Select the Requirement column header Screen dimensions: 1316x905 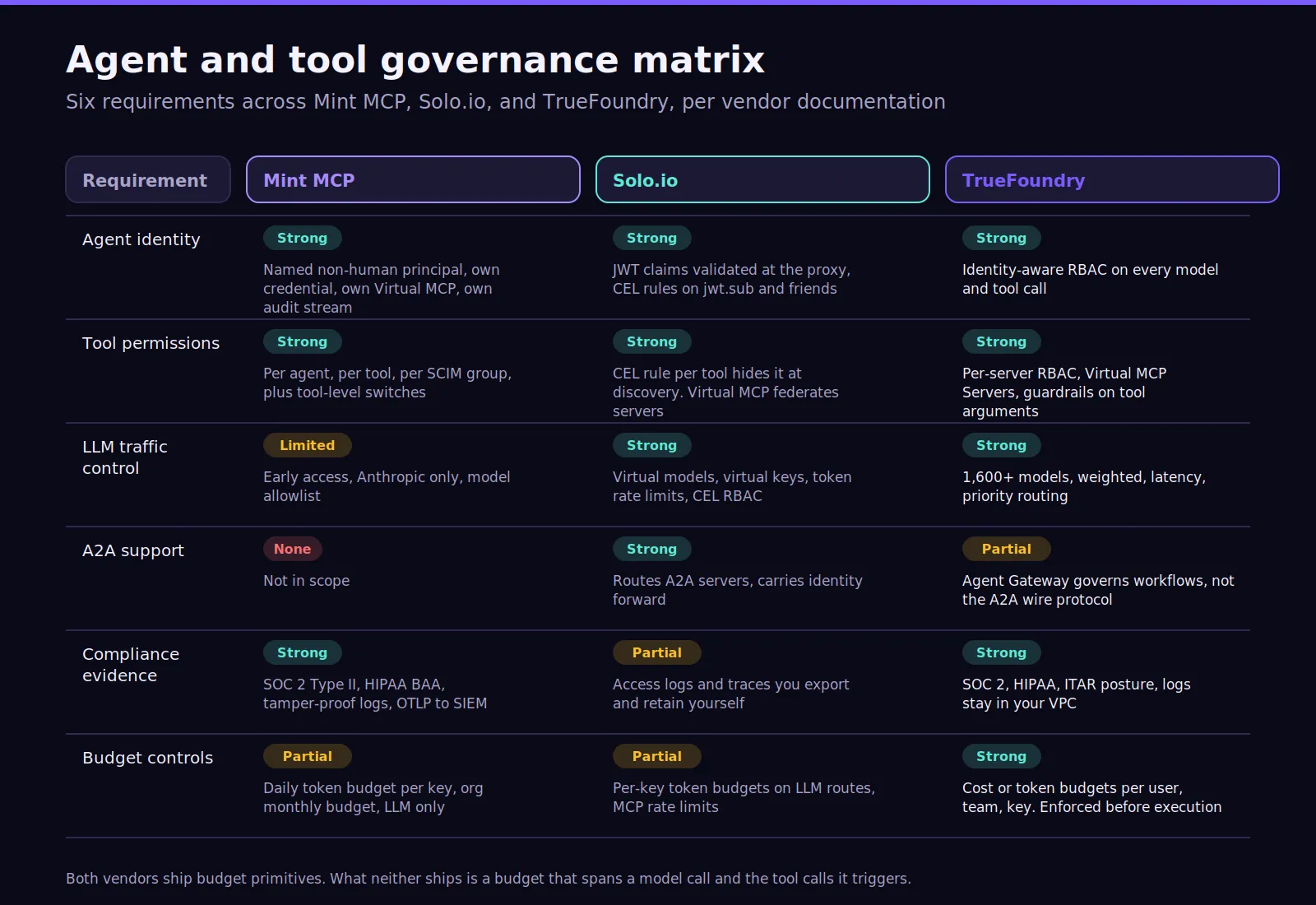[148, 179]
